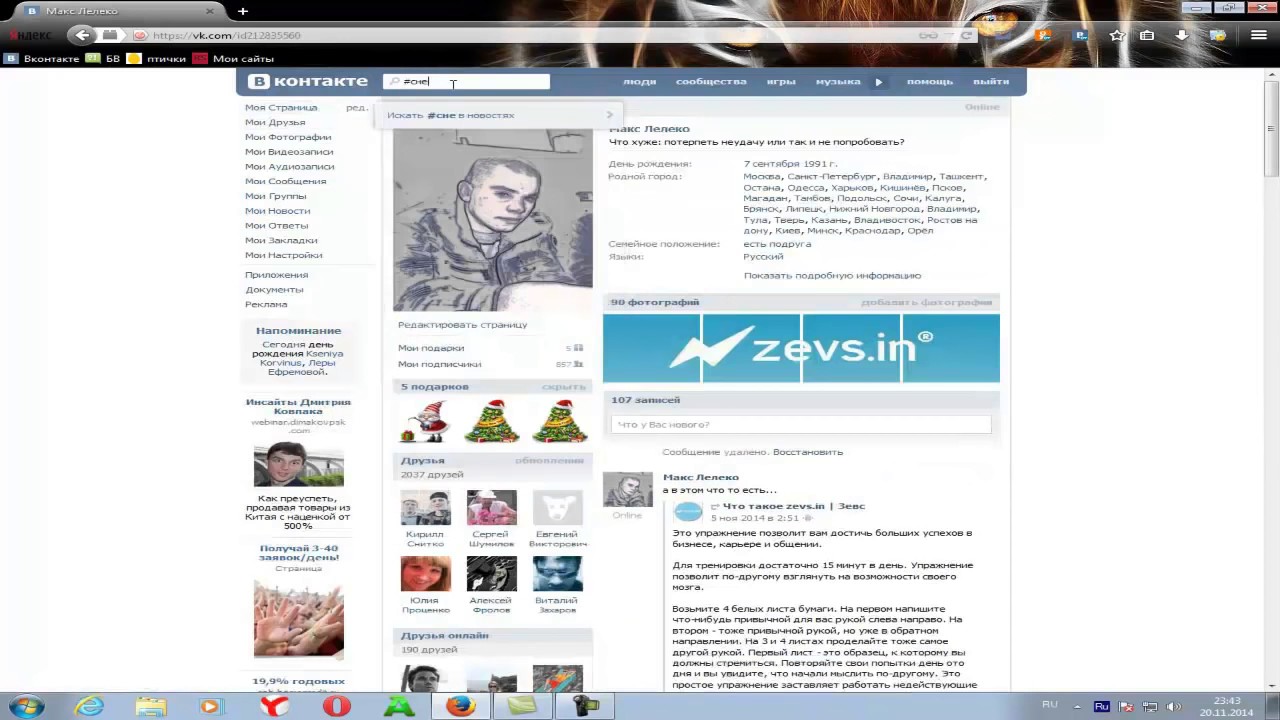Open Мои Настройки in sidebar
This screenshot has height=720, width=1280.
pos(284,255)
